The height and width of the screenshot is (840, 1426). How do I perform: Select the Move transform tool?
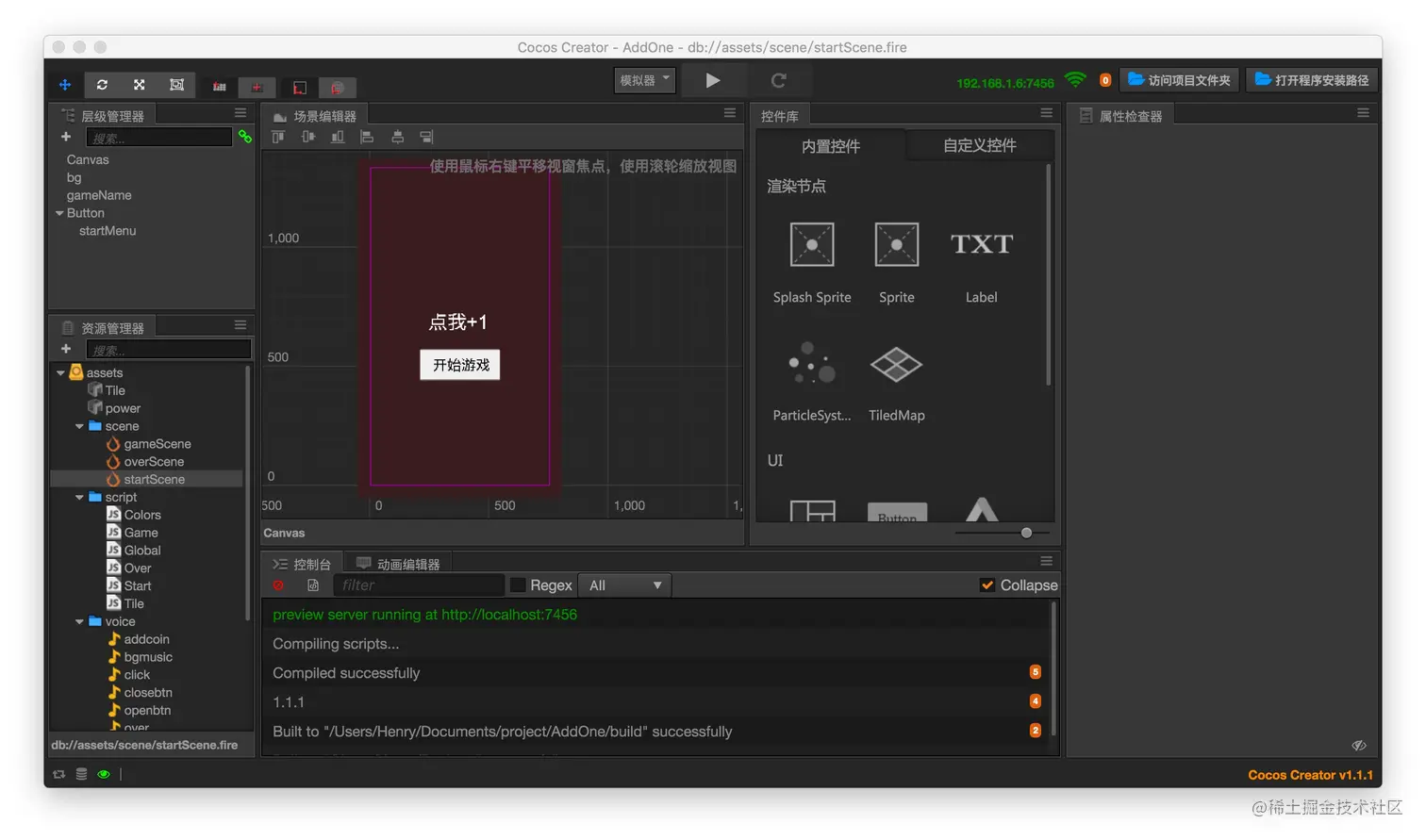(65, 85)
